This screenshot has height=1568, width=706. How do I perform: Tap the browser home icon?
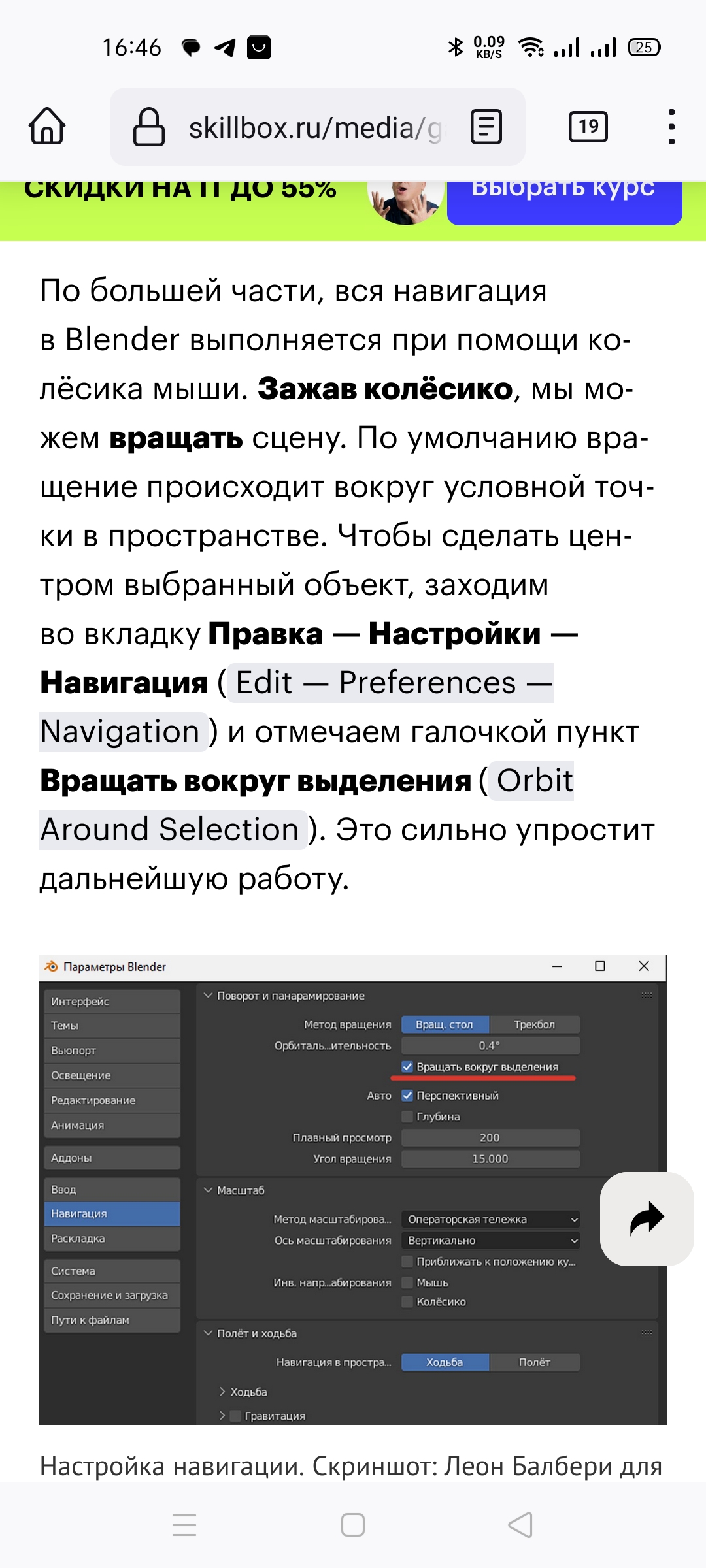[x=47, y=126]
